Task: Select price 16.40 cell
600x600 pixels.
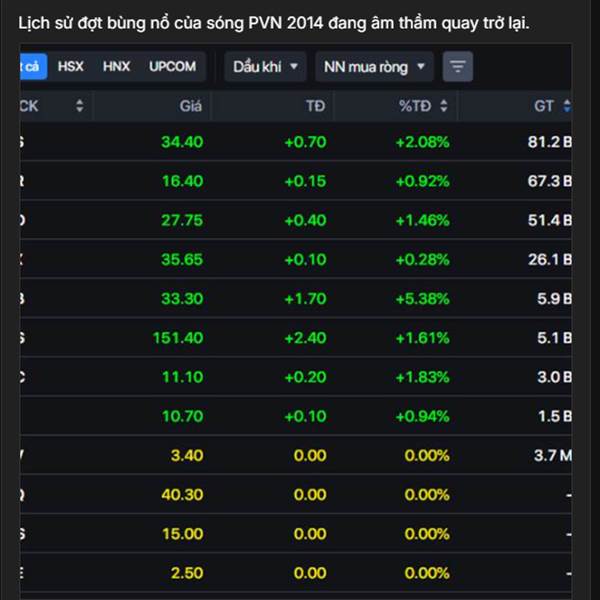Action: click(x=183, y=181)
